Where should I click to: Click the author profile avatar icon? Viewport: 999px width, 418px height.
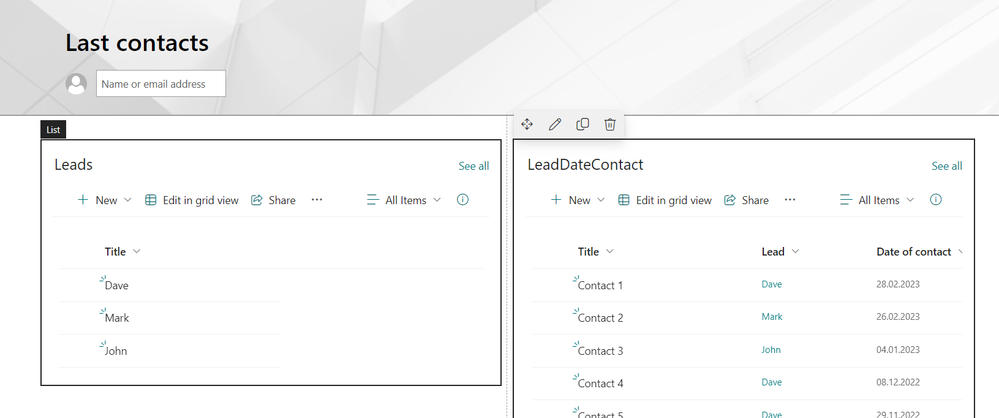pos(76,83)
